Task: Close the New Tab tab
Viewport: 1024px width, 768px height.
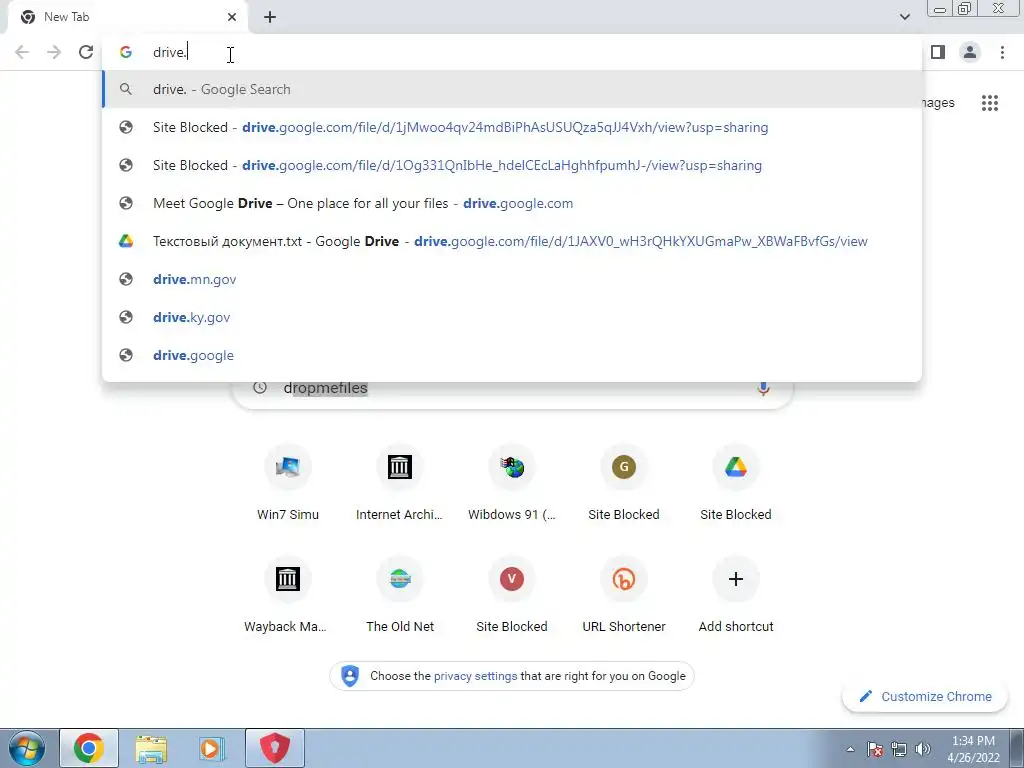Action: 232,17
